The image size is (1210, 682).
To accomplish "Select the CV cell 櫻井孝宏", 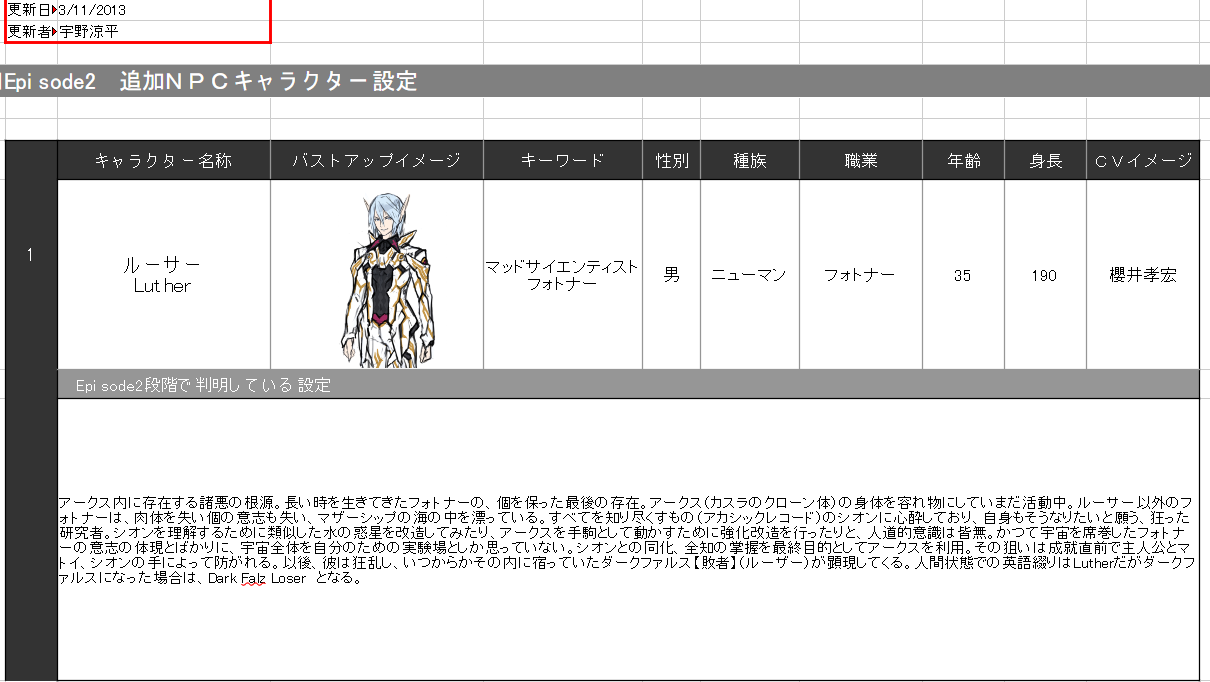I will 1143,275.
